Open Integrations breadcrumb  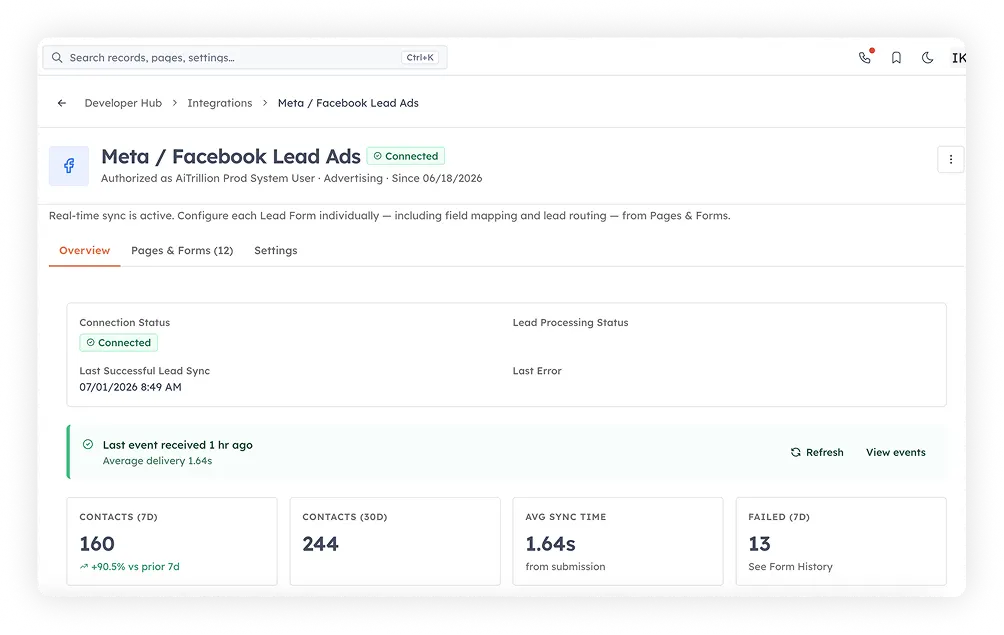click(220, 103)
